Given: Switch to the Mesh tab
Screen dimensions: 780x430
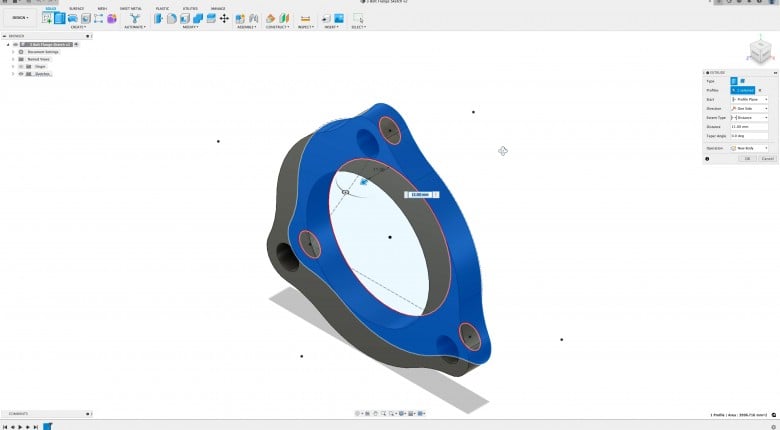Looking at the screenshot, I should click(x=102, y=8).
